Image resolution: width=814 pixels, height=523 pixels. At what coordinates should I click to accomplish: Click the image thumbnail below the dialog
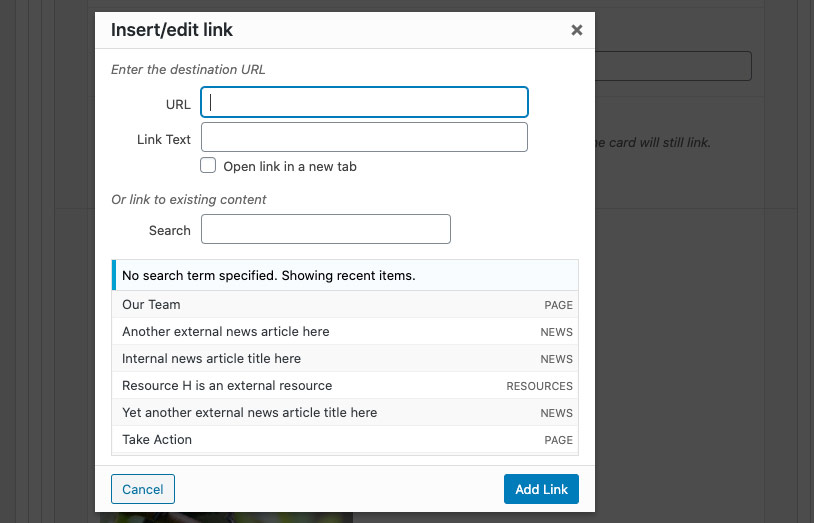[x=225, y=517]
